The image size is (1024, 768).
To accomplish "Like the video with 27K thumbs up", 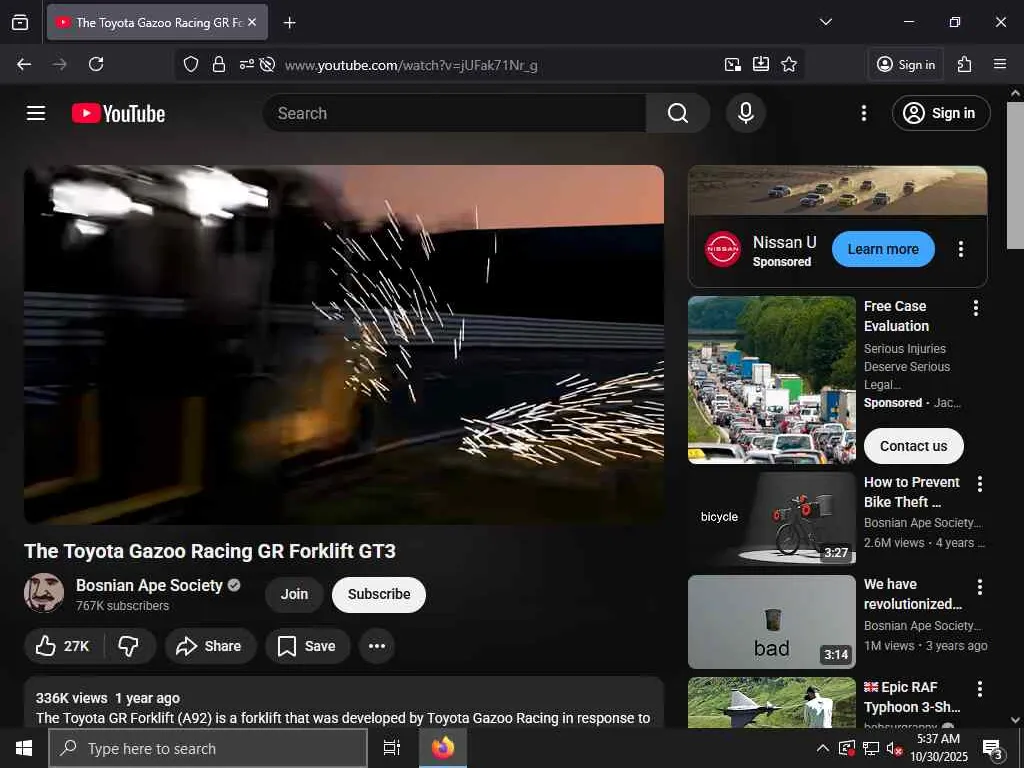I will (63, 646).
